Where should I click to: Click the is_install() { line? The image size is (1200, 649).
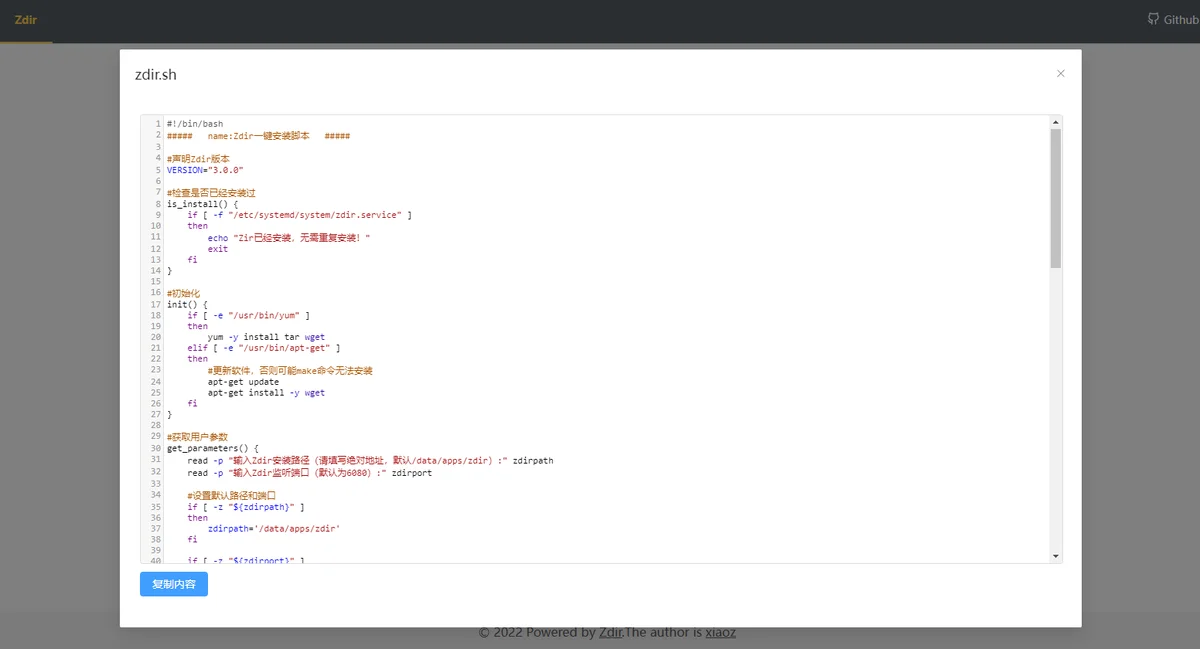coord(203,203)
